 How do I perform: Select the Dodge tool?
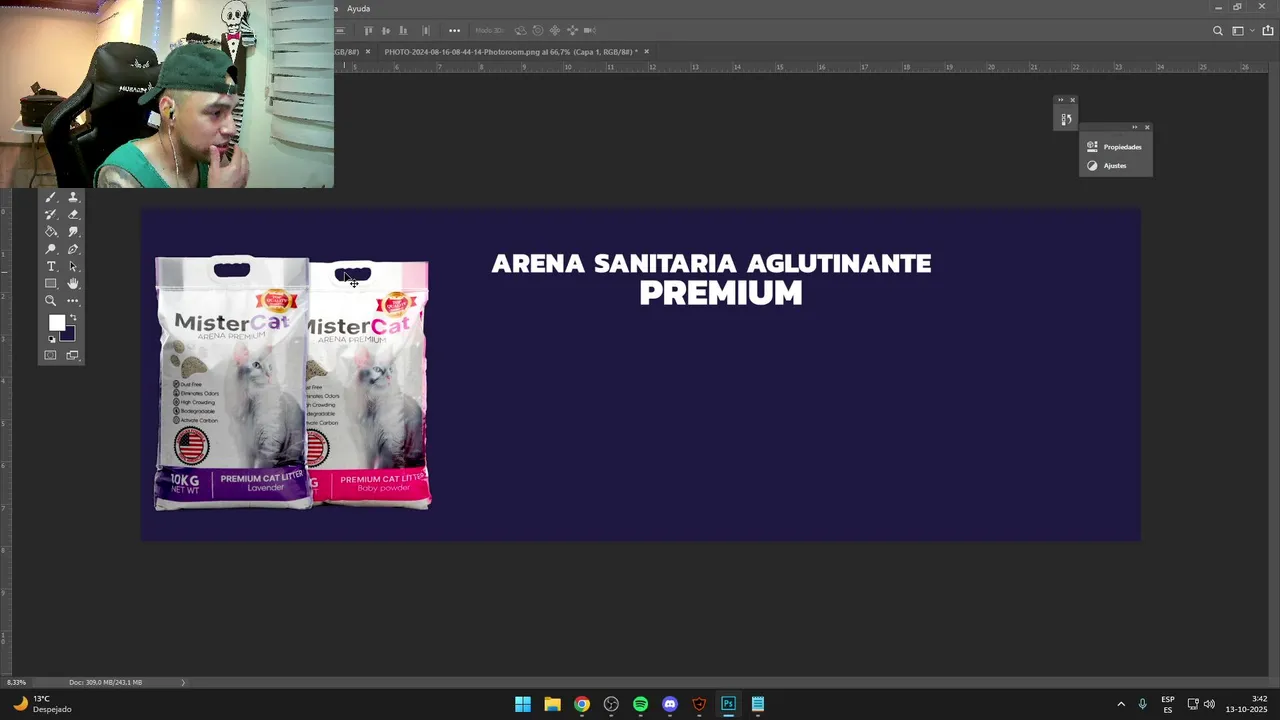[51, 249]
